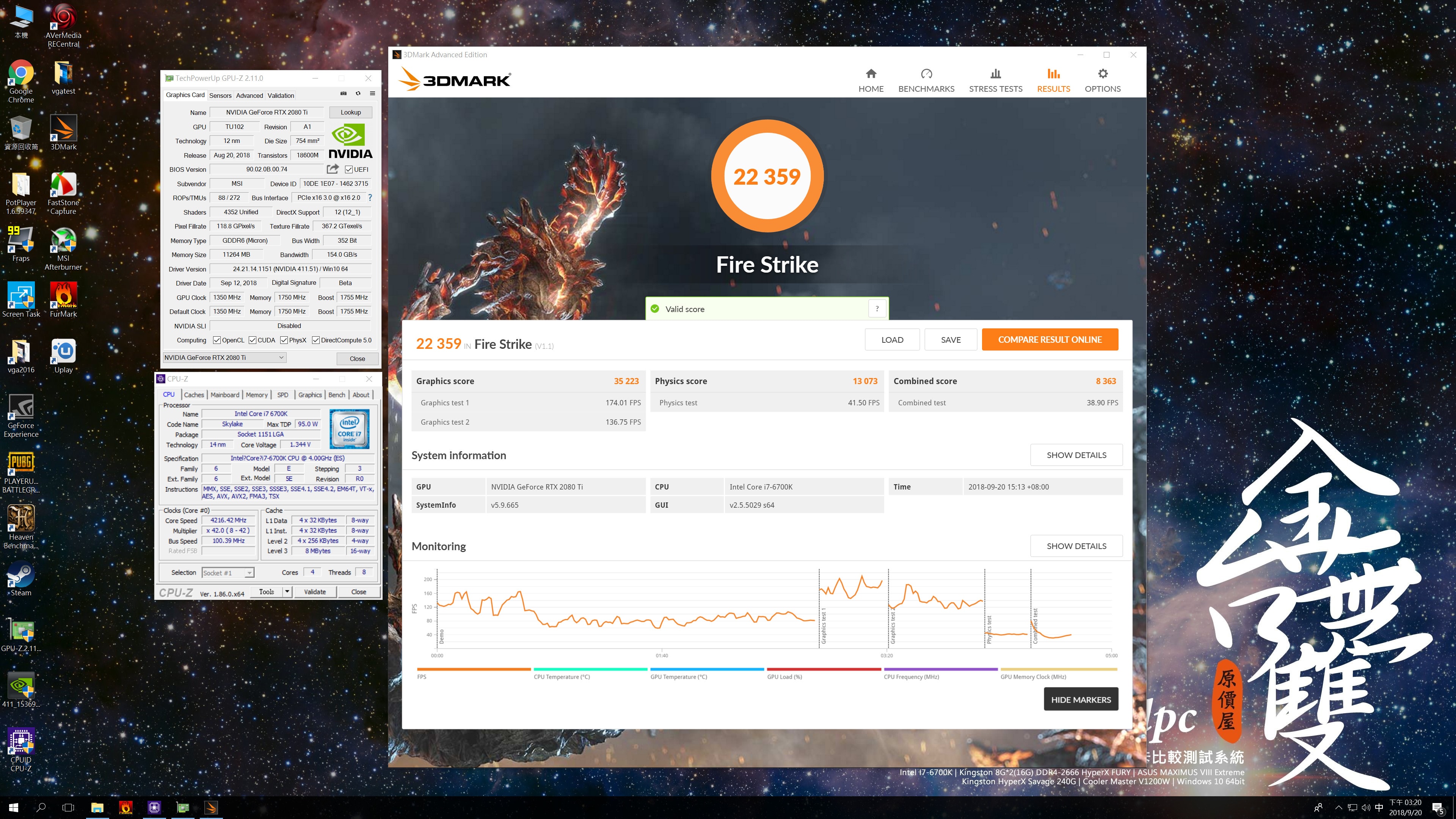Select the Uplay desktop icon

point(63,356)
